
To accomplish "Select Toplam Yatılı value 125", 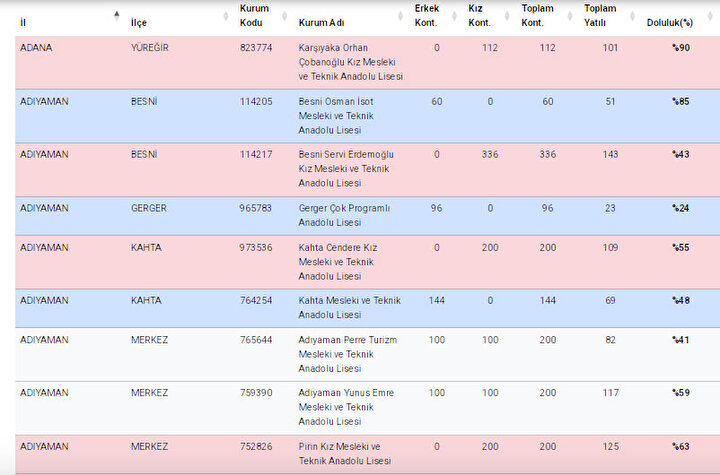I will (610, 447).
